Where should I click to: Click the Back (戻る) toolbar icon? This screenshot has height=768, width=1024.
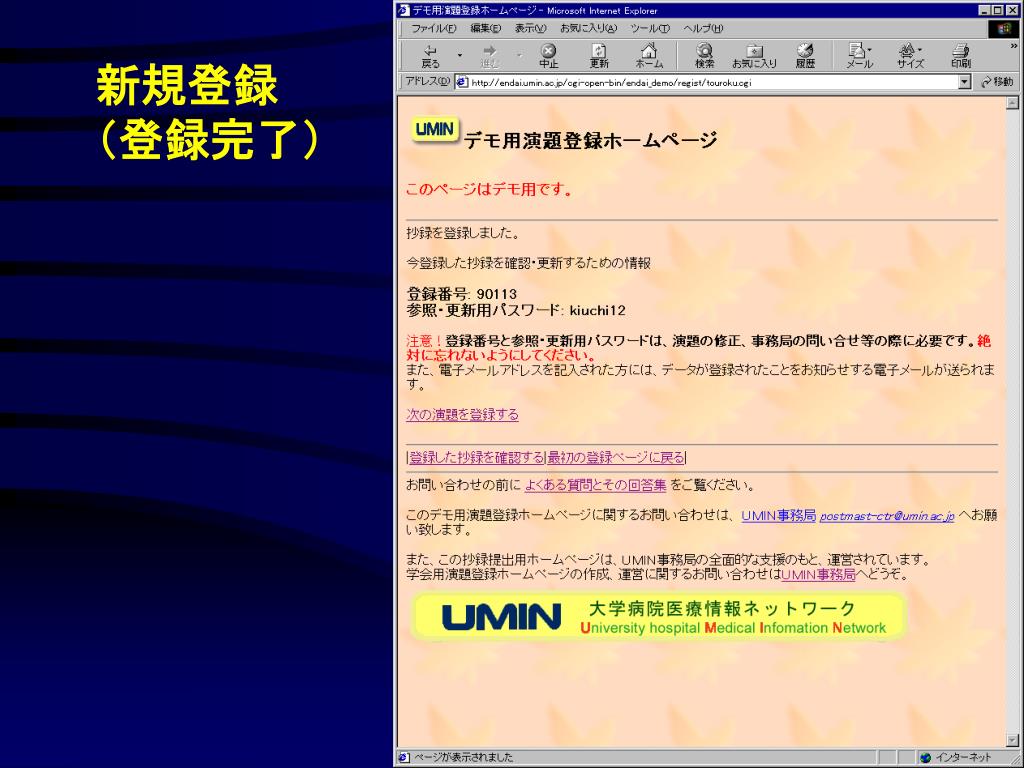point(430,56)
